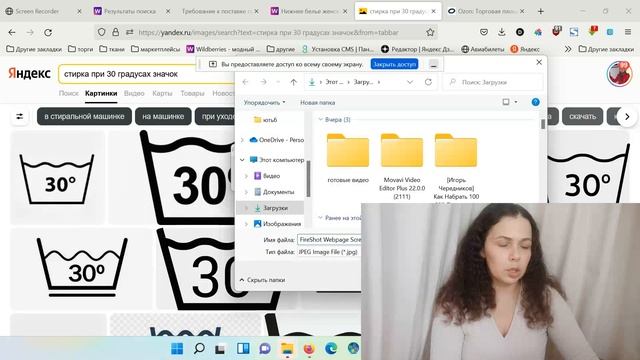Open Yandex profile avatar
The height and width of the screenshot is (360, 640).
click(x=619, y=74)
